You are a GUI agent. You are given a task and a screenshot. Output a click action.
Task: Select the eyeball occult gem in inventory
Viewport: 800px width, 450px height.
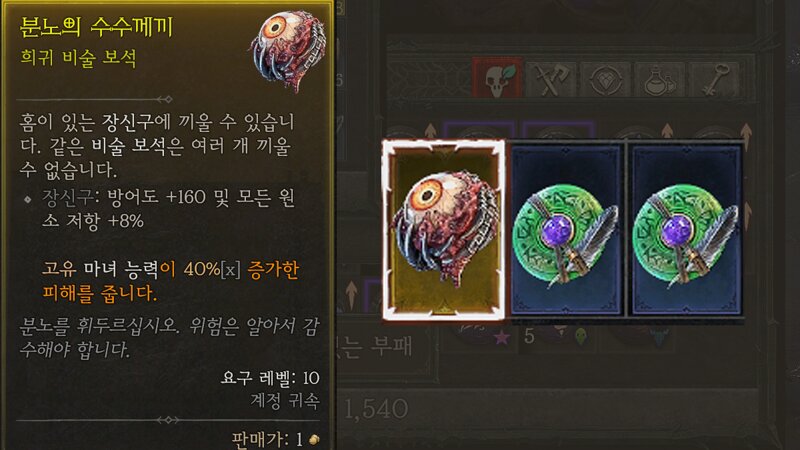pos(444,230)
